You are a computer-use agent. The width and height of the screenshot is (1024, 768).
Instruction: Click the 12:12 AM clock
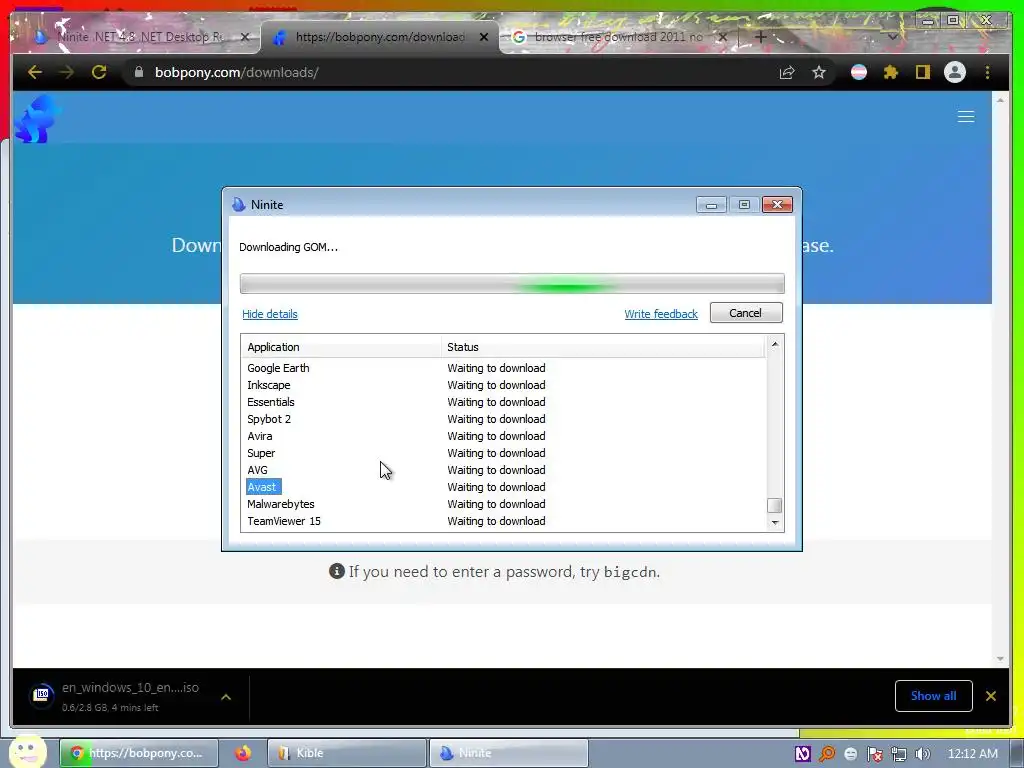pyautogui.click(x=972, y=754)
